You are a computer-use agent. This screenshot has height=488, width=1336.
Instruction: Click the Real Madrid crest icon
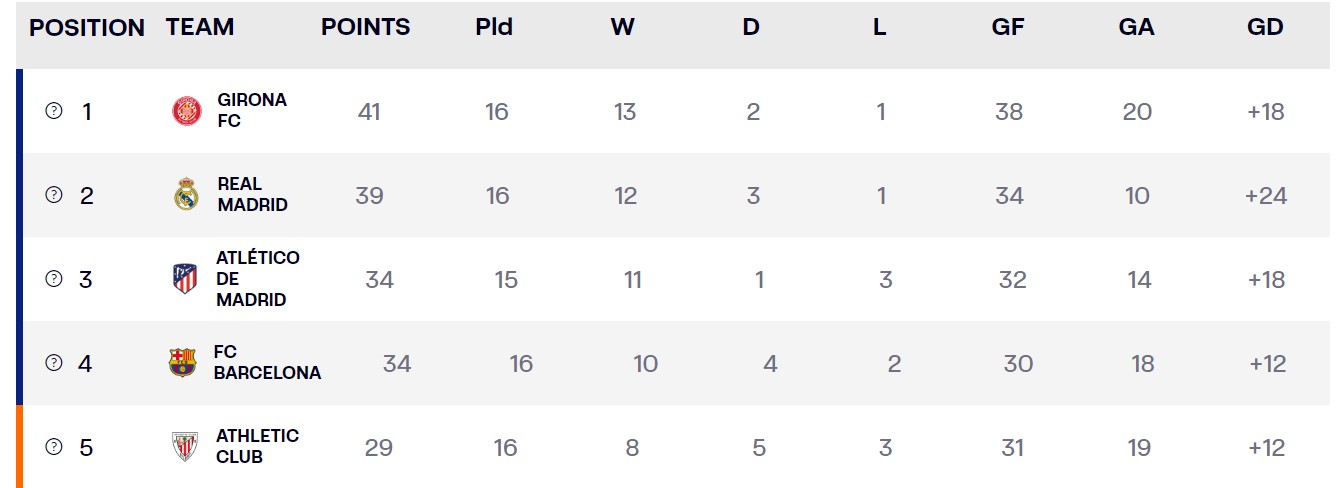tap(186, 194)
